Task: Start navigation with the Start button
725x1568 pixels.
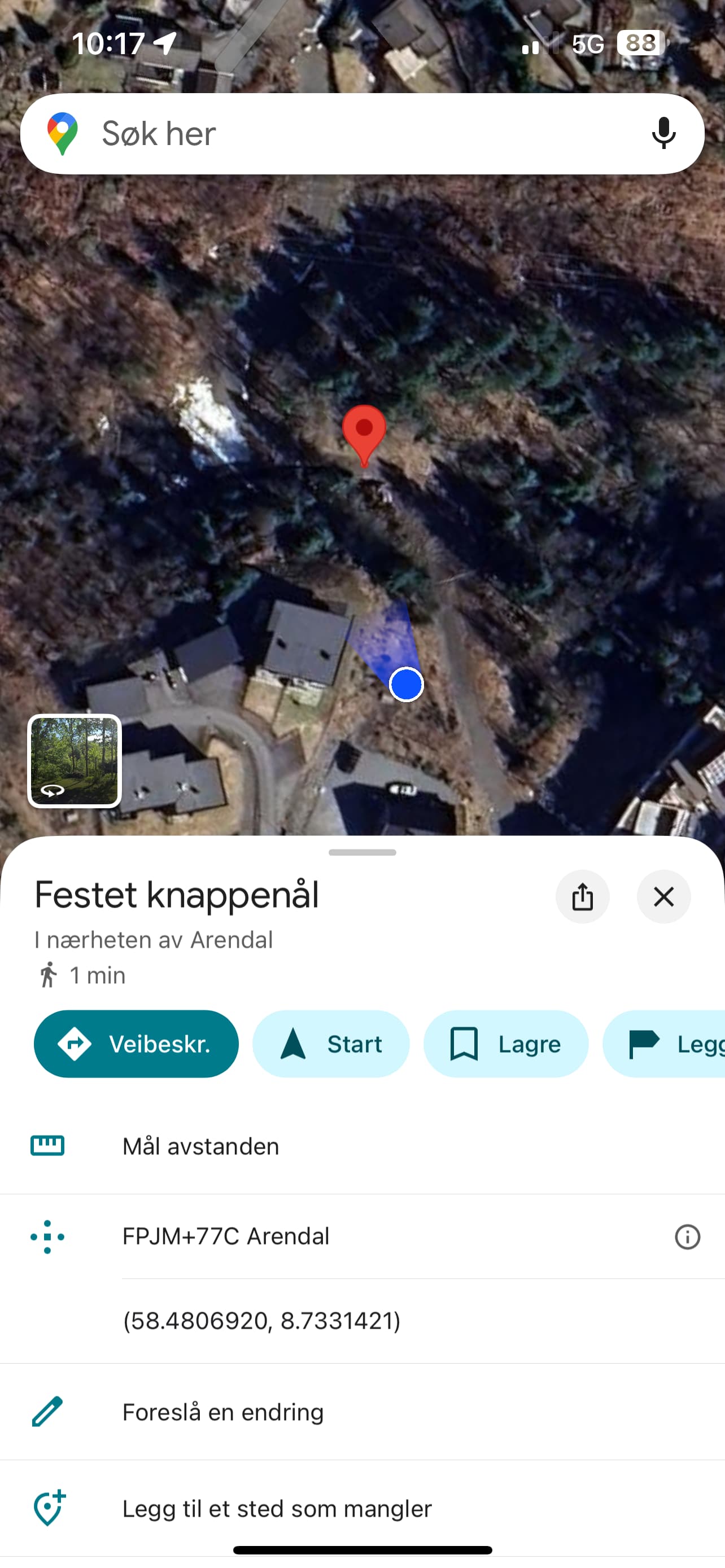Action: [x=330, y=1043]
